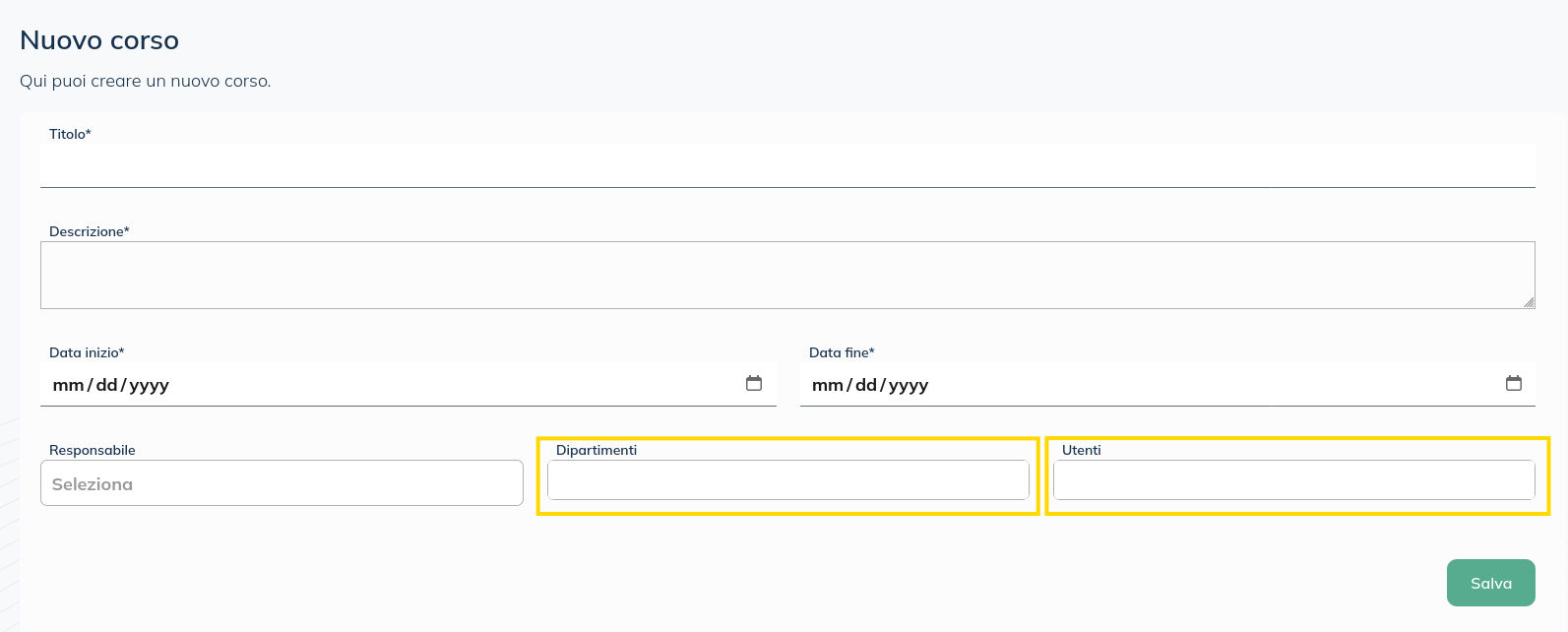Open the Data inizio calendar picker icon
Viewport: 1568px width, 632px height.
pos(754,384)
